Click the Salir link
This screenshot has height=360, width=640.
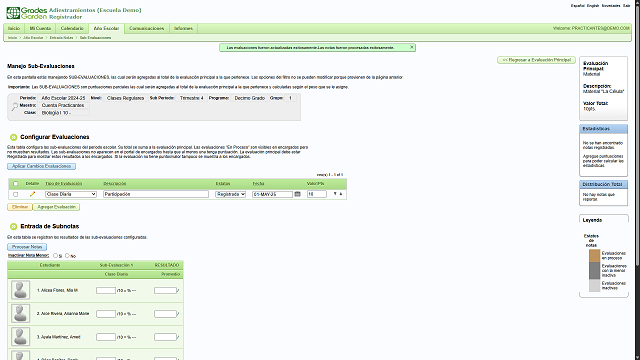click(627, 6)
